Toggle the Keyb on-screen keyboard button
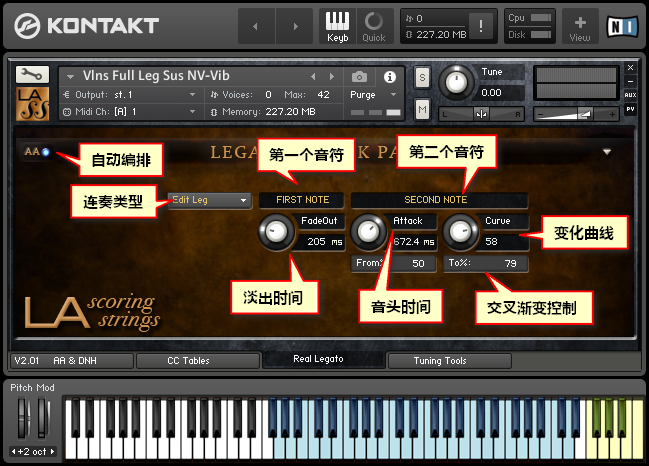649x466 pixels. pos(338,27)
